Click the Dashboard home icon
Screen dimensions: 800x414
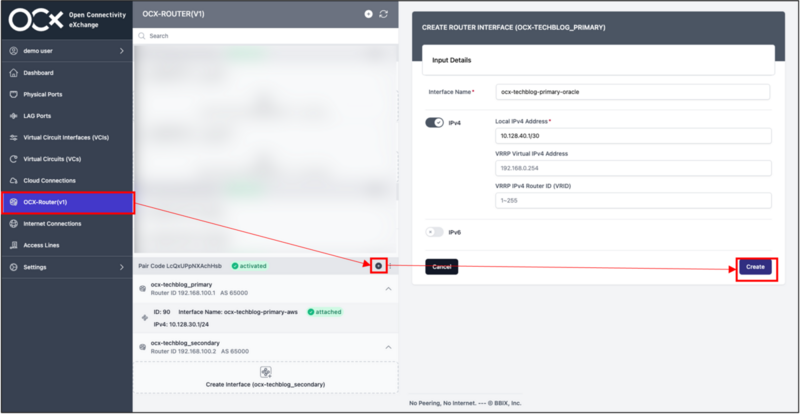[14, 73]
